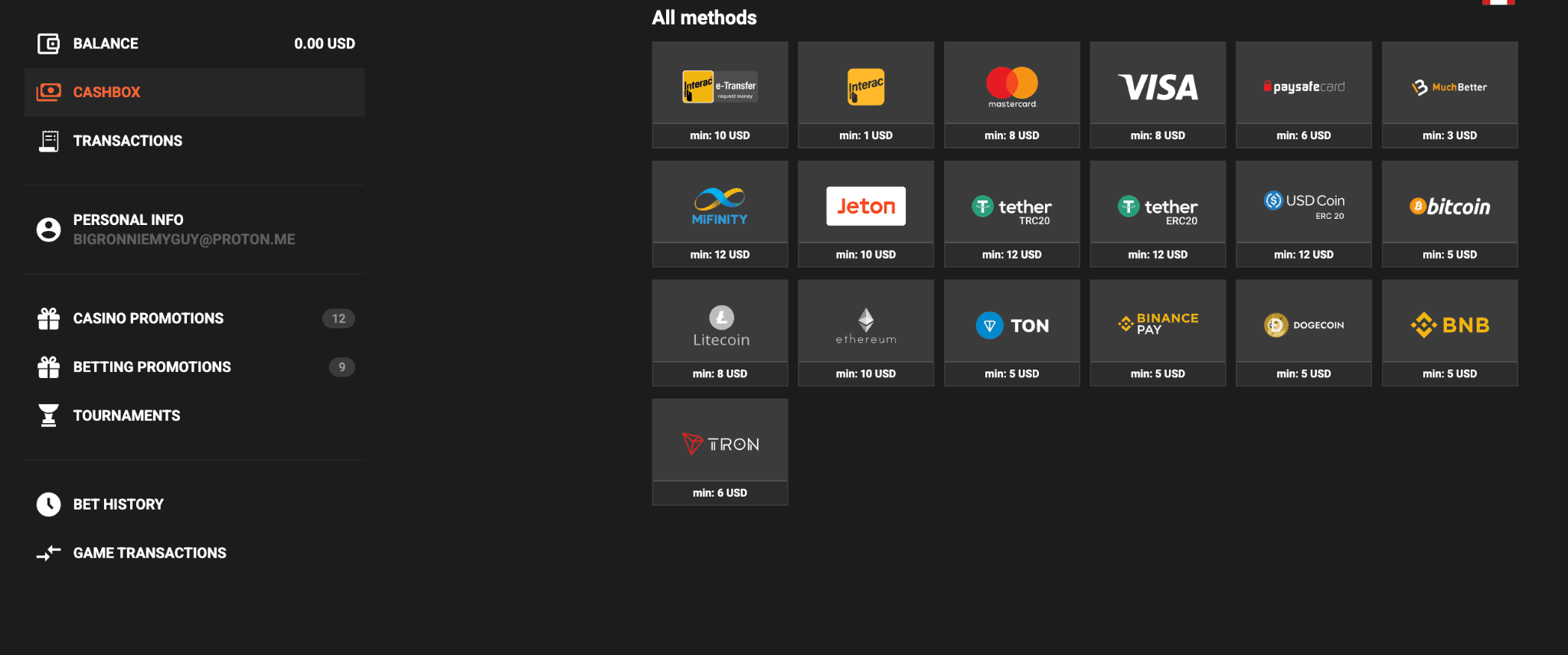Go to Transactions page
Image resolution: width=1568 pixels, height=655 pixels.
(x=194, y=141)
